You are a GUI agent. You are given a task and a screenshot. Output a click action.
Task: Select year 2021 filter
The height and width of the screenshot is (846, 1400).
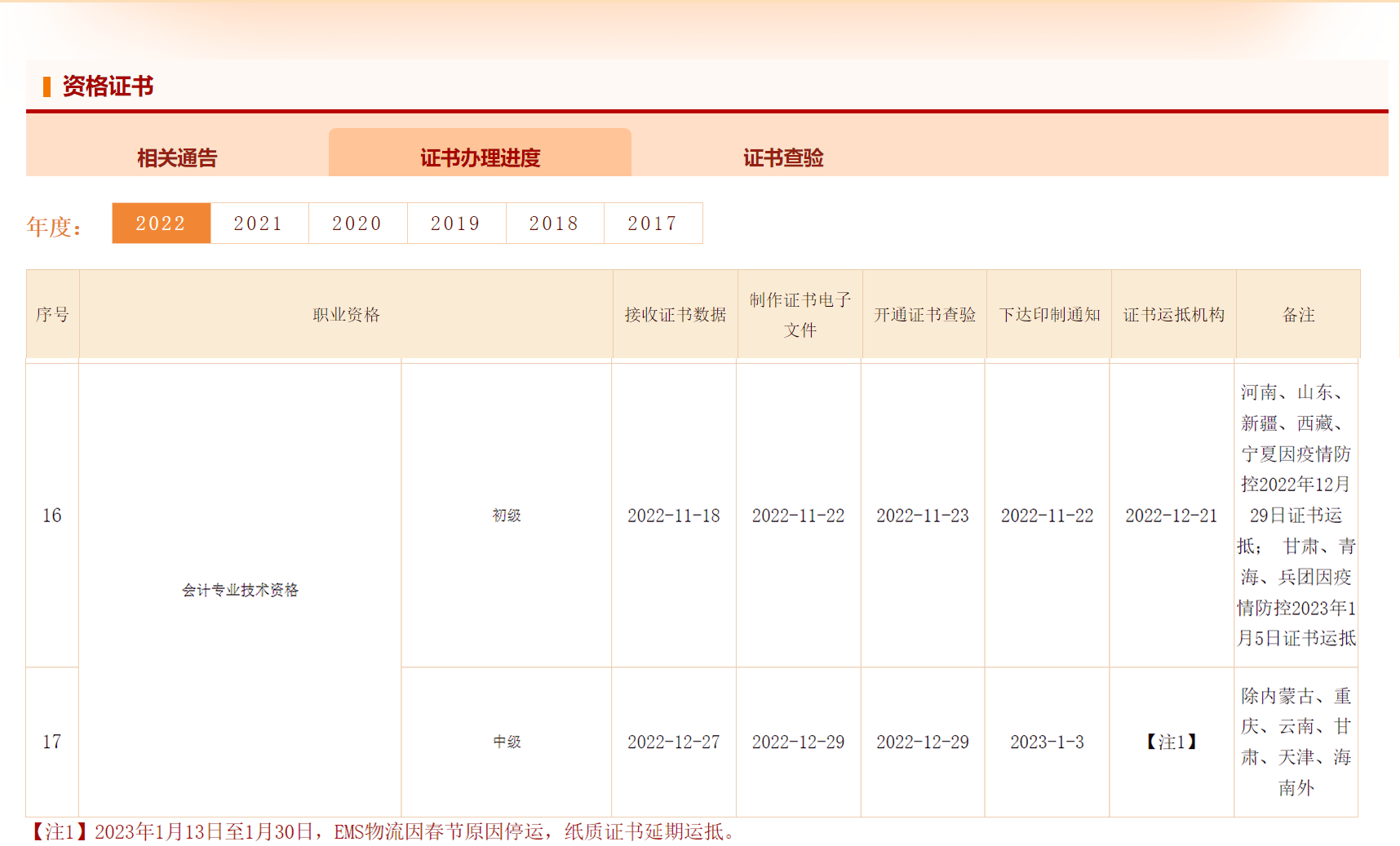[259, 224]
